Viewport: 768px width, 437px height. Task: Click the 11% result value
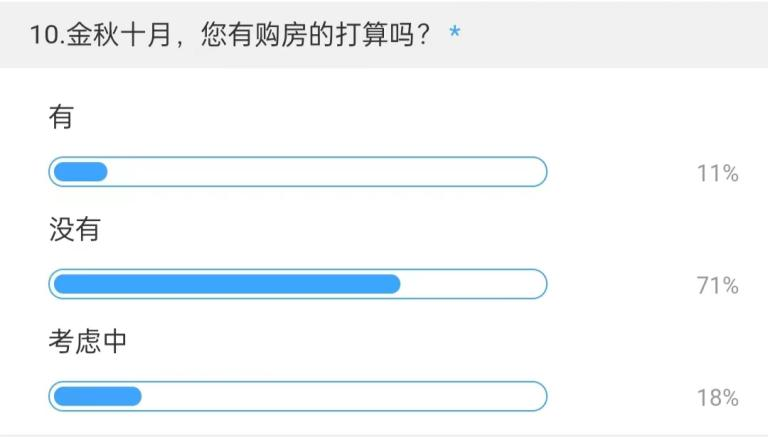(717, 174)
